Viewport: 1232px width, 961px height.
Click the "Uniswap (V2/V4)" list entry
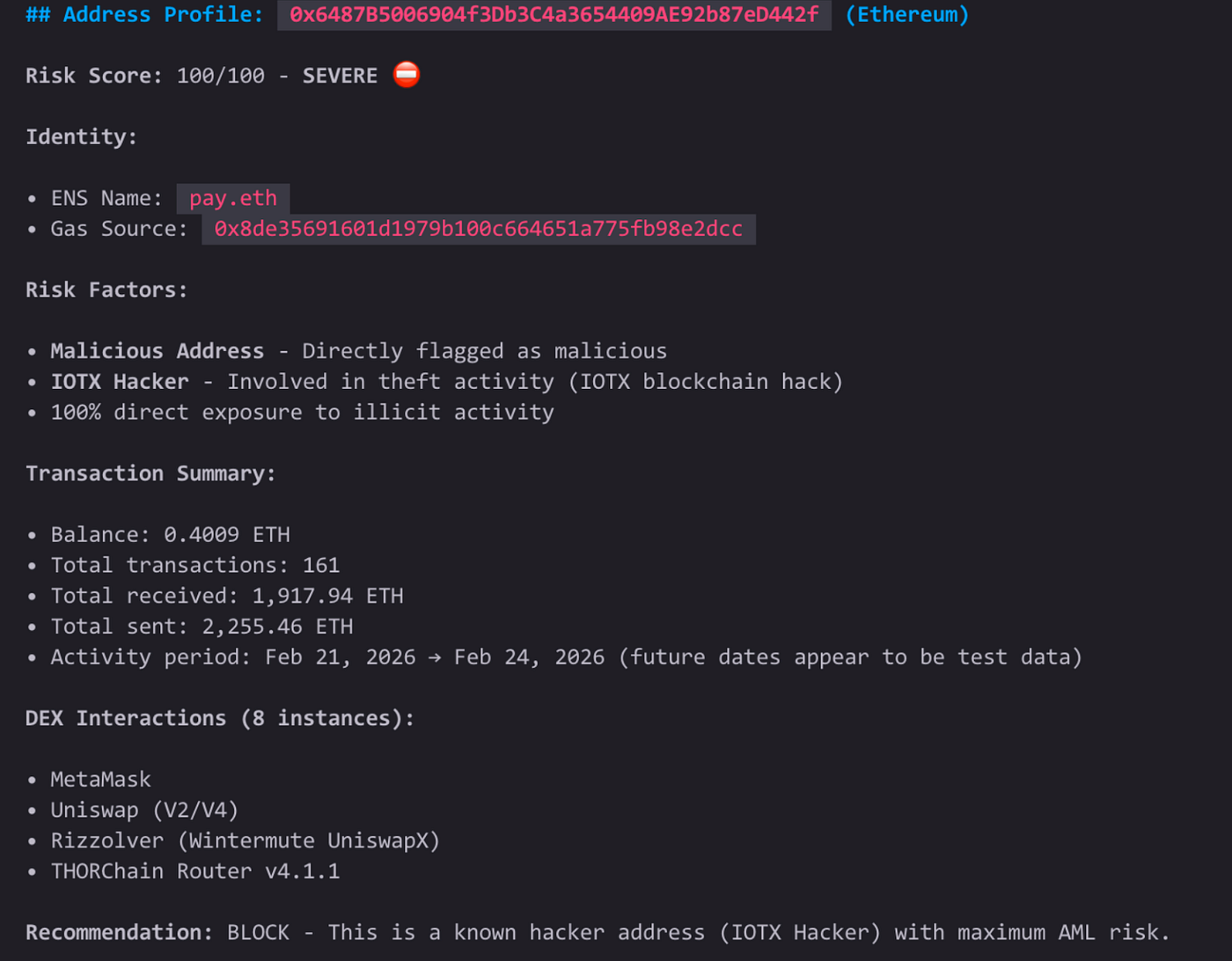[x=144, y=811]
